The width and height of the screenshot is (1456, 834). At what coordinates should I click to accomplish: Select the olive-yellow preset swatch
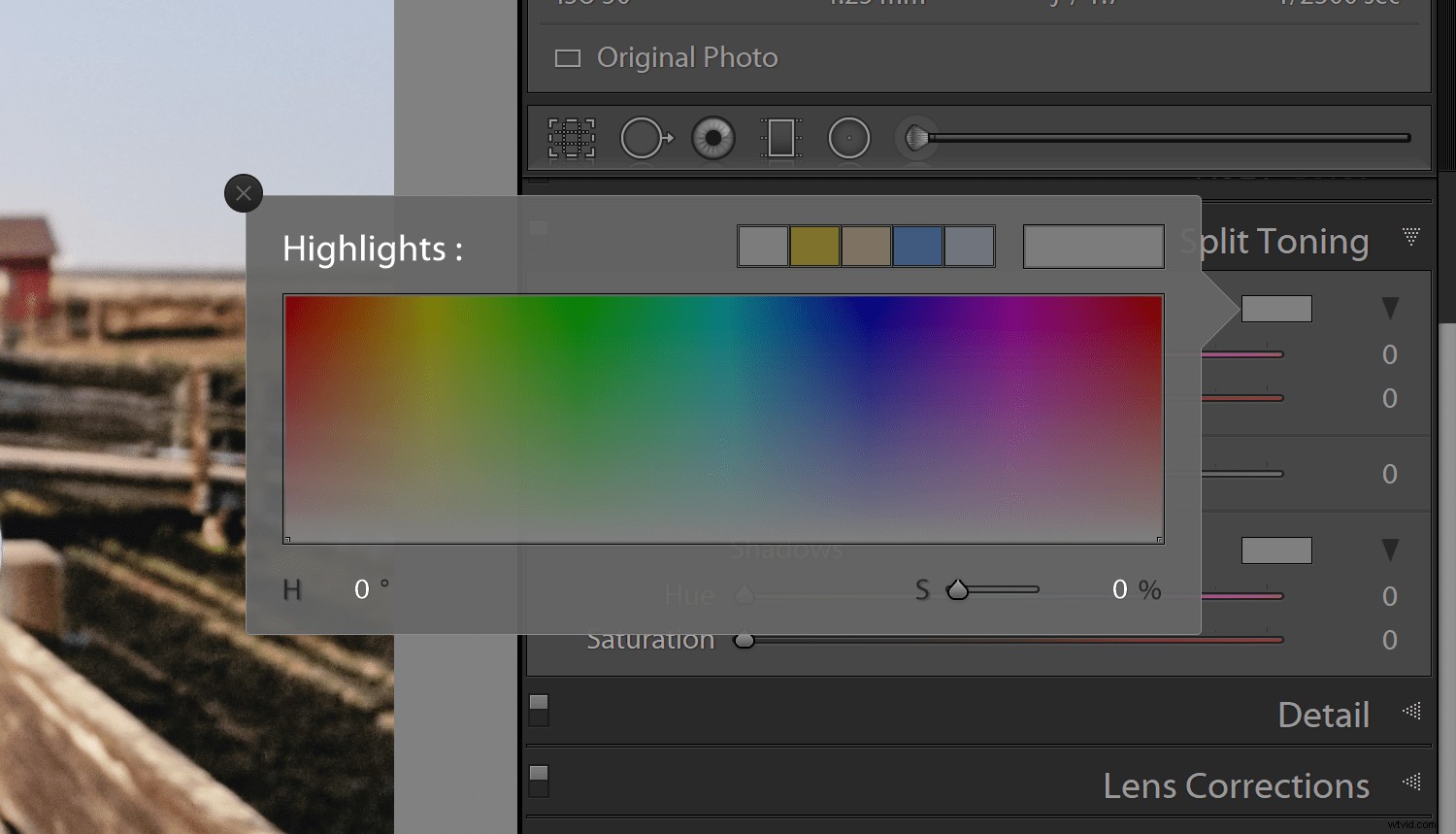point(815,246)
